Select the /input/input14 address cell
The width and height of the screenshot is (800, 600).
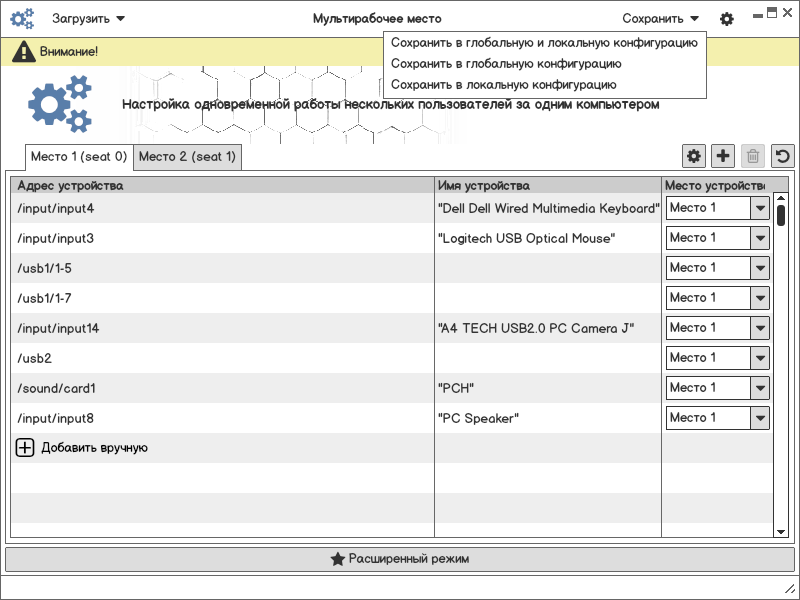tap(222, 328)
